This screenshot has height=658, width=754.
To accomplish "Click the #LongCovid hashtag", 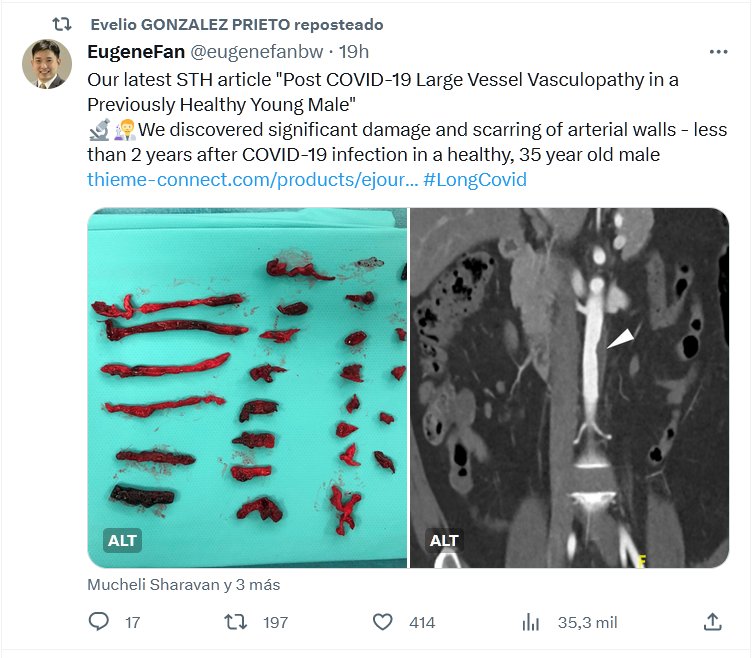I will pos(475,180).
